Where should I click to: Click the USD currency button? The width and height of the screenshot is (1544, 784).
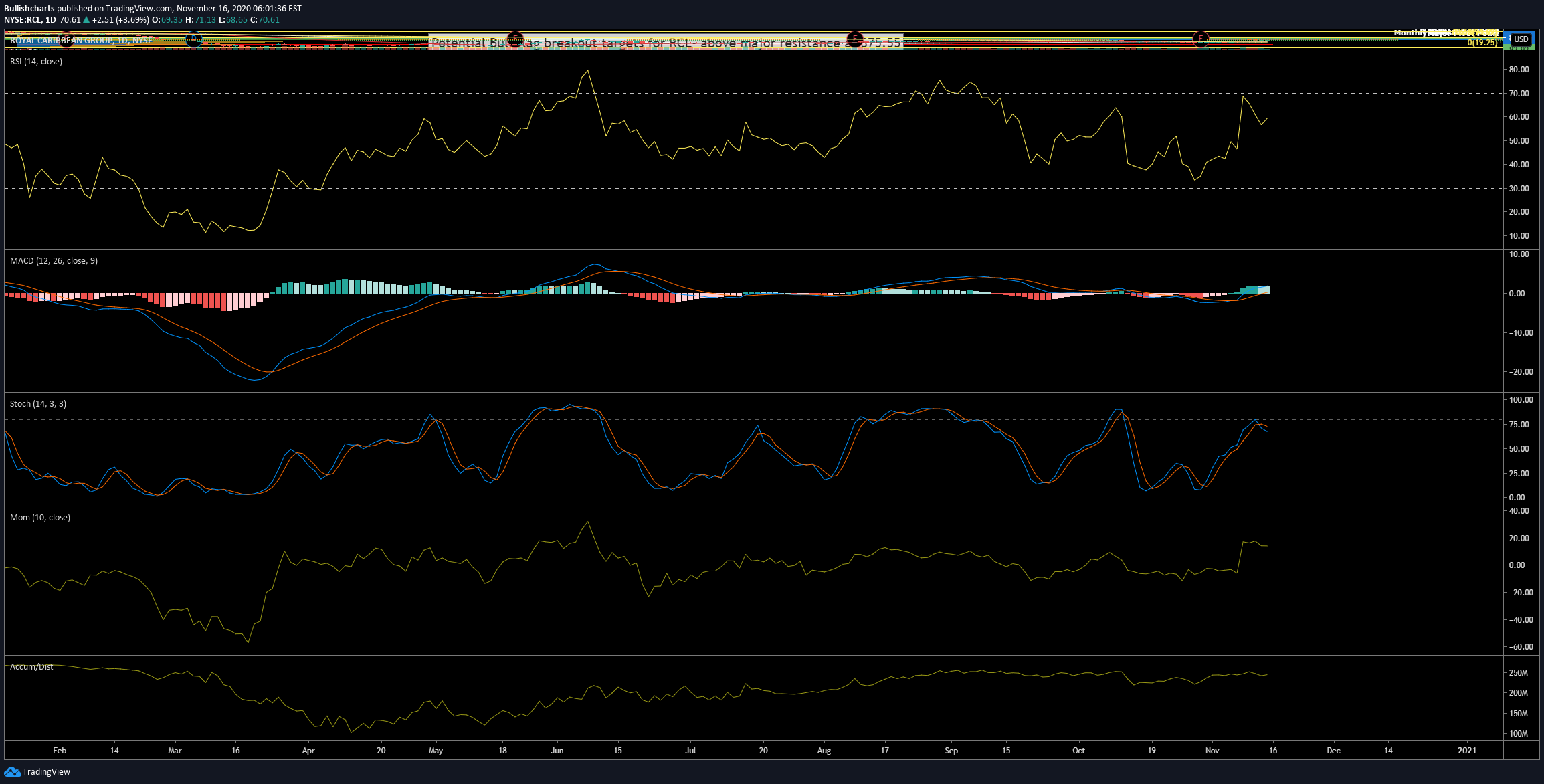(1521, 39)
